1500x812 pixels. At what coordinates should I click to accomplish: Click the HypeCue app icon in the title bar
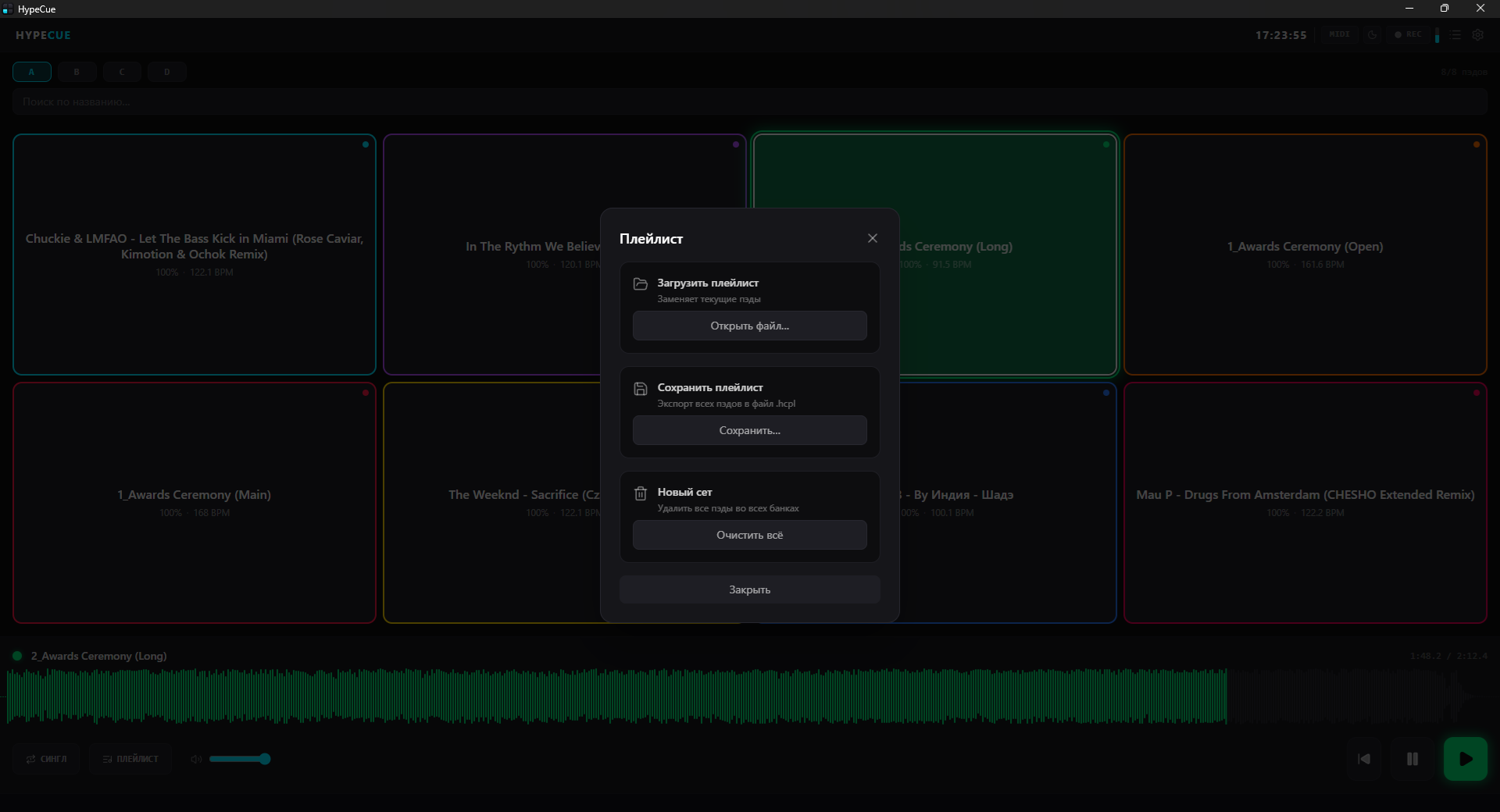[x=7, y=9]
